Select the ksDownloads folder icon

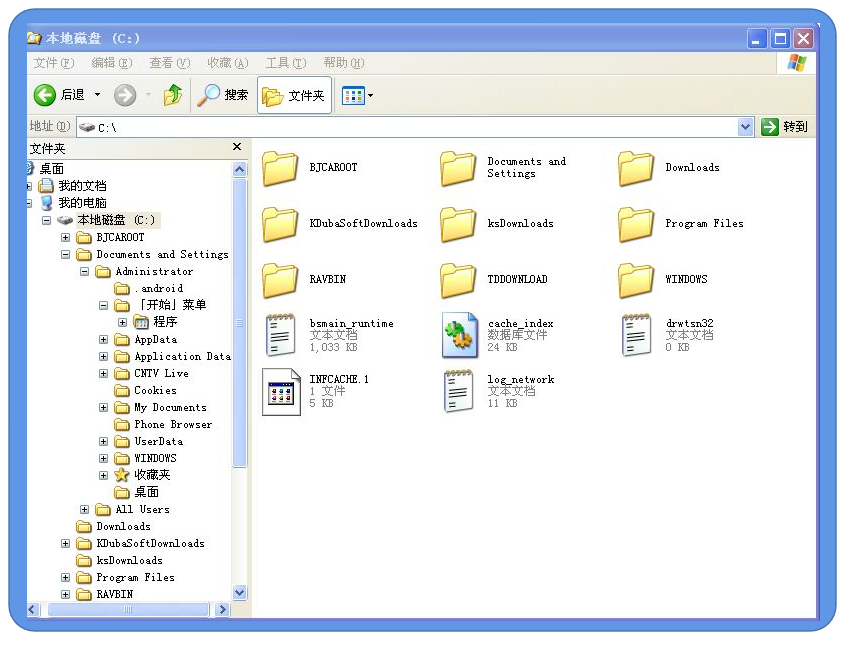pyautogui.click(x=458, y=224)
